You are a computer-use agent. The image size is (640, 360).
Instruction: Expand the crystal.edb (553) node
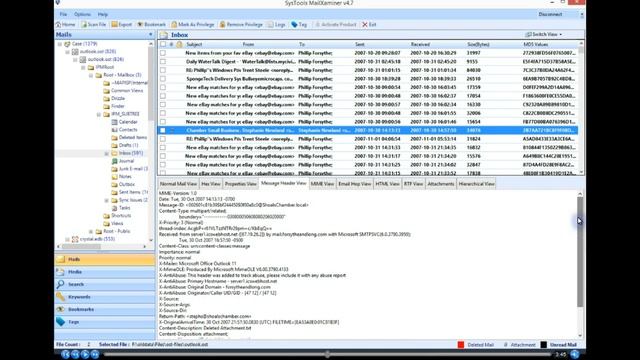click(67, 239)
